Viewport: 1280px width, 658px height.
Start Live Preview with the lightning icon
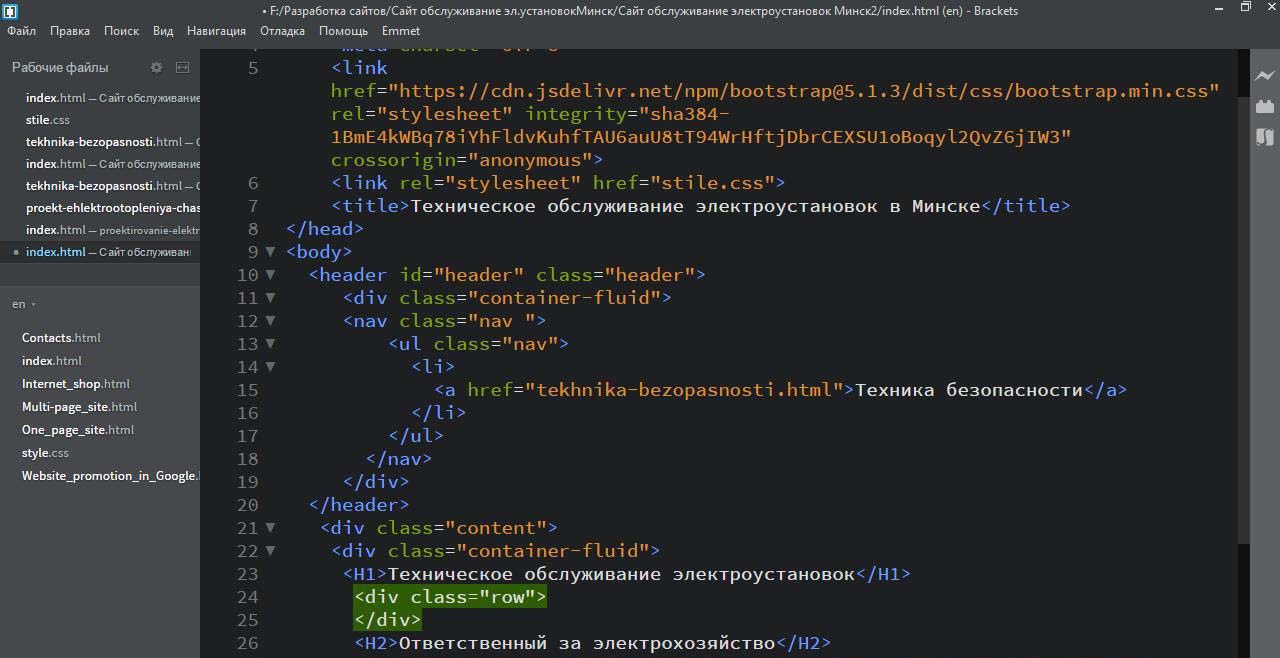click(x=1265, y=76)
